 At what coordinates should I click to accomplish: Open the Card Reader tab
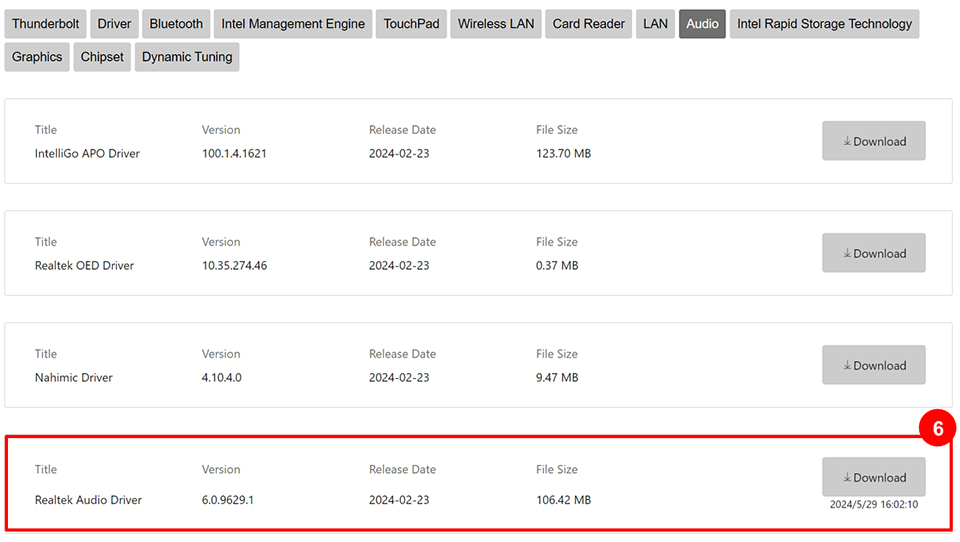[588, 24]
